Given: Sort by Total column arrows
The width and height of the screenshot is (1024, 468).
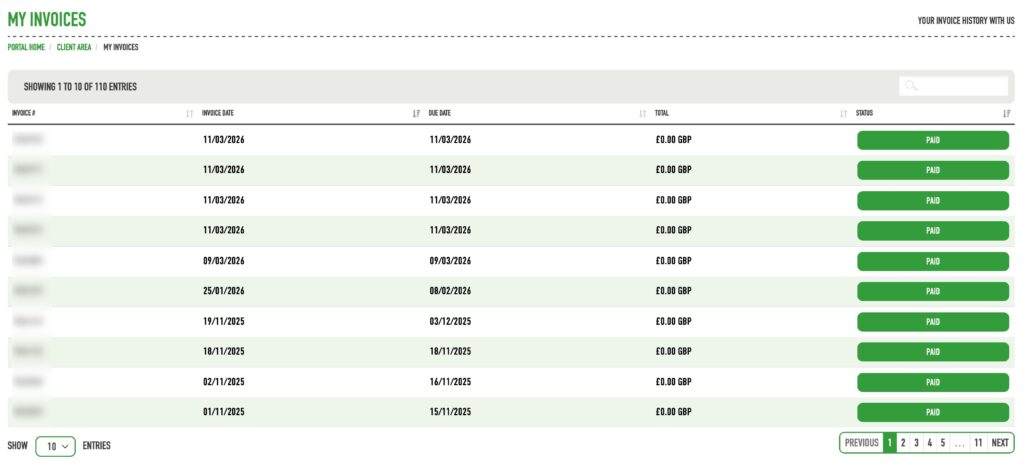Looking at the screenshot, I should [843, 114].
